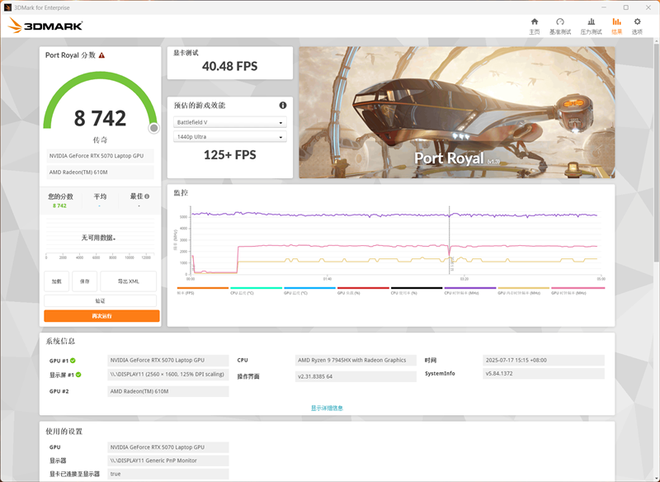The image size is (660, 482).
Task: Expand 显示详细信息 in system info
Action: 329,408
